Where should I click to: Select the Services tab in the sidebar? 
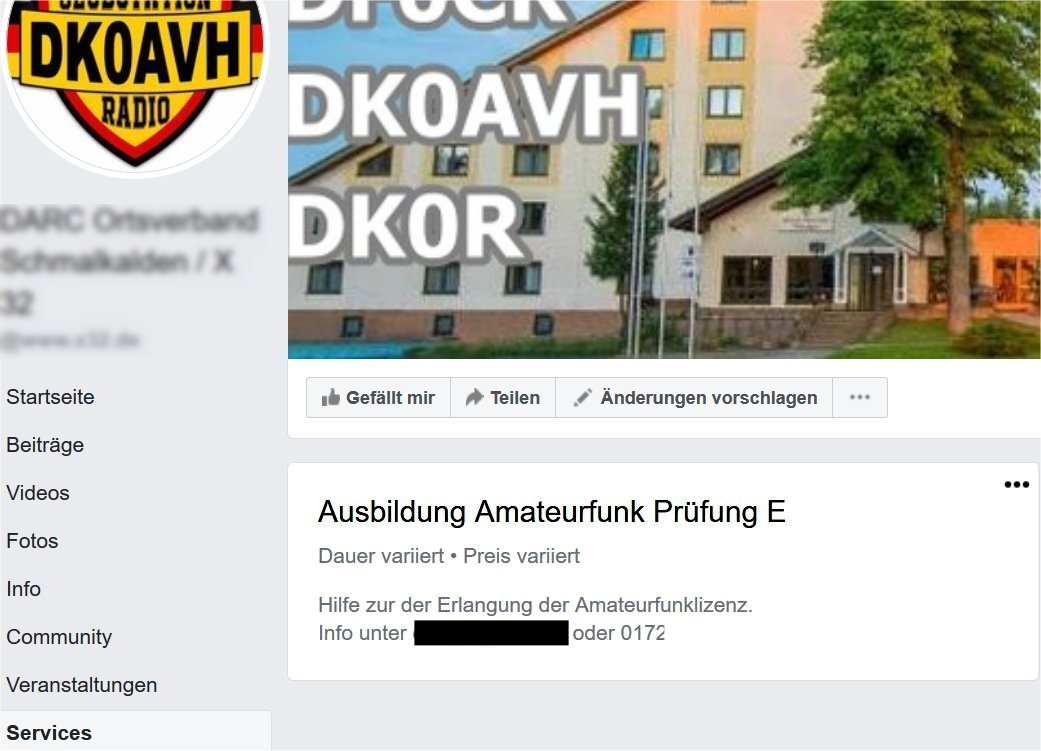49,732
